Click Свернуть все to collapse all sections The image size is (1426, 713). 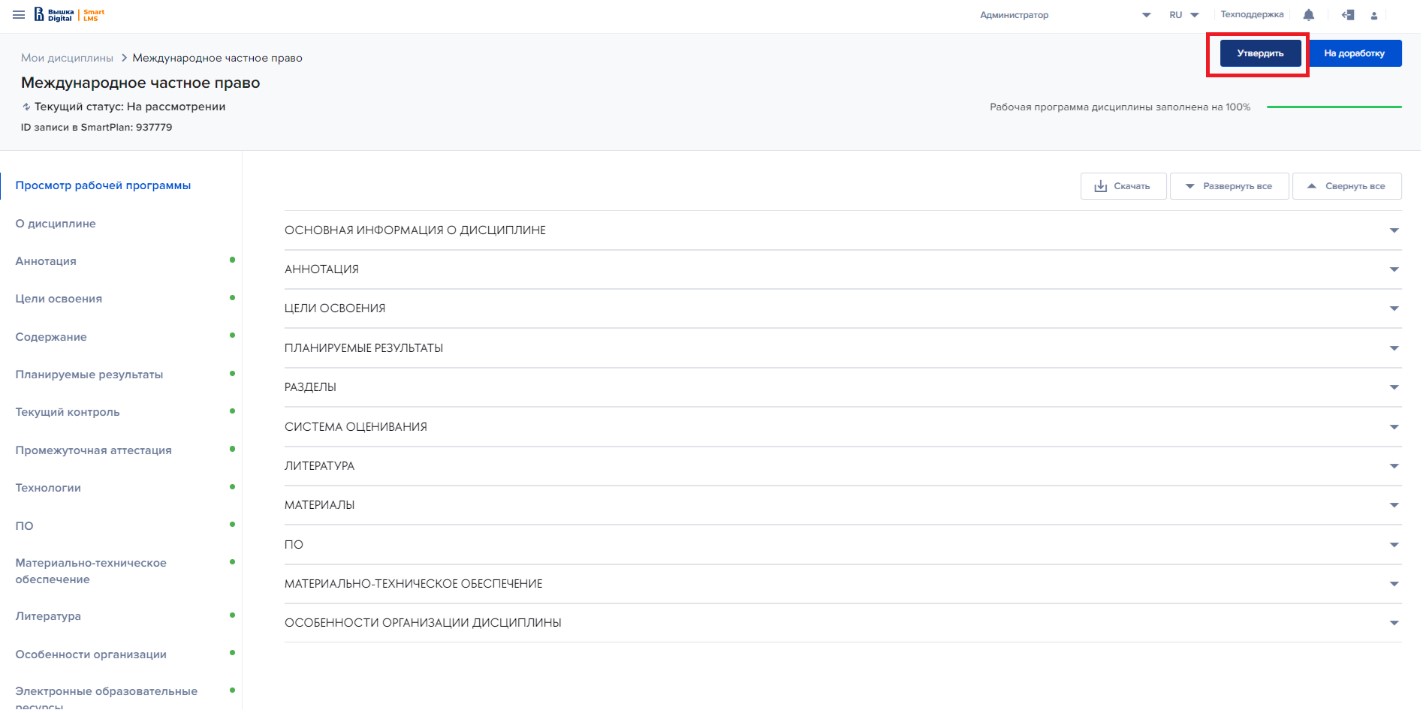[x=1346, y=186]
